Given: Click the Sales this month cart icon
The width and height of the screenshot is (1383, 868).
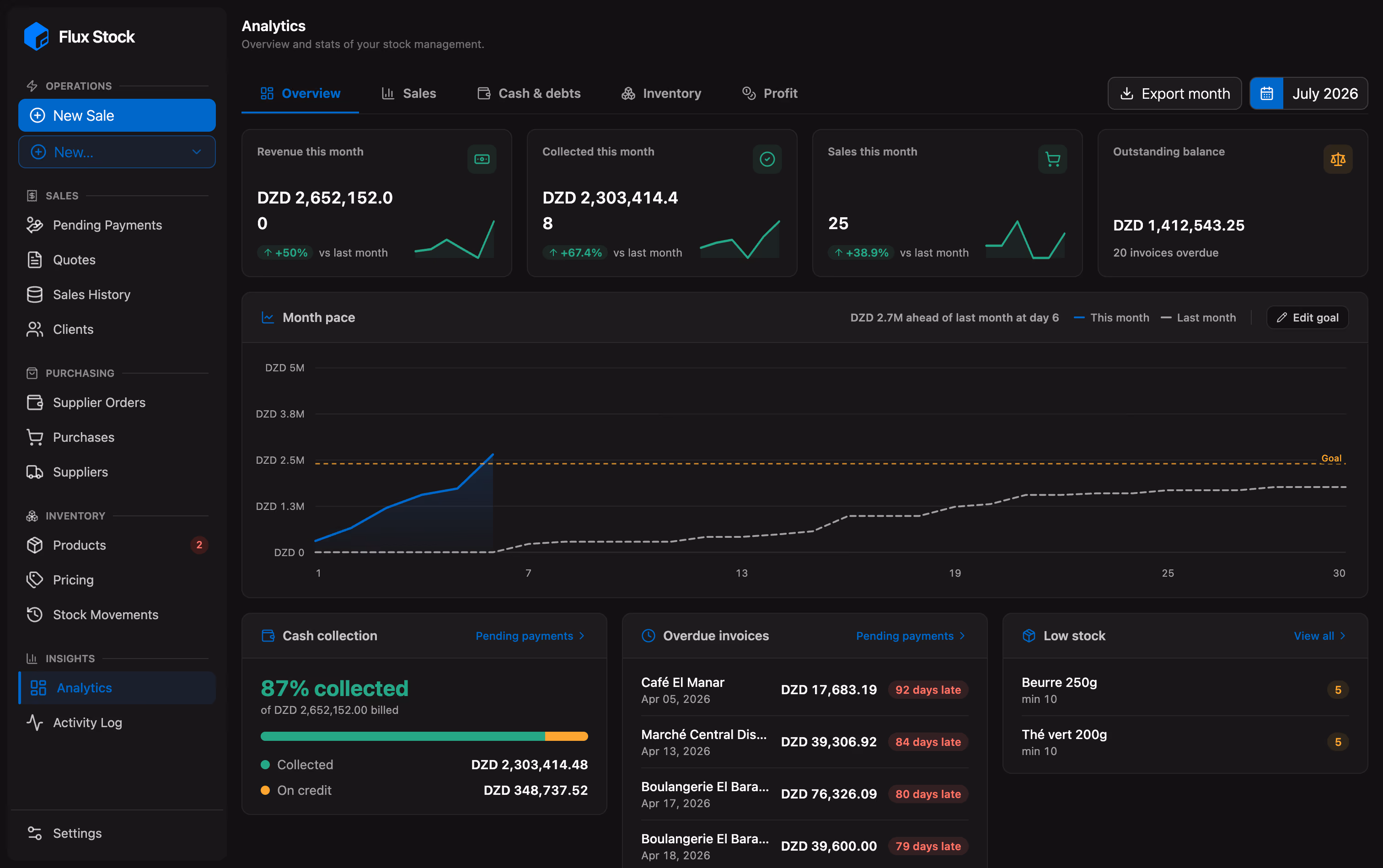Looking at the screenshot, I should click(x=1052, y=159).
